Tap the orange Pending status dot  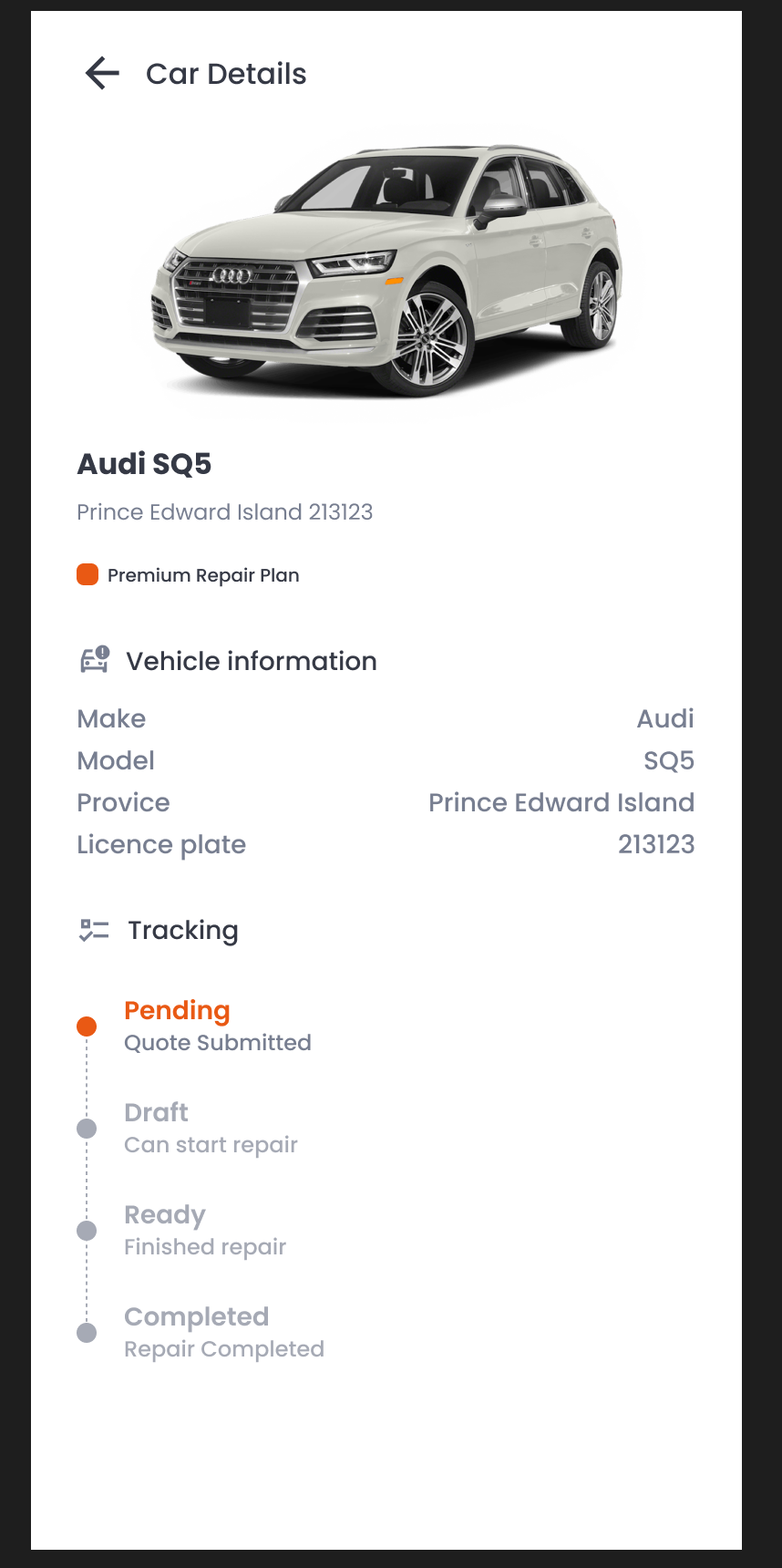[x=87, y=1025]
